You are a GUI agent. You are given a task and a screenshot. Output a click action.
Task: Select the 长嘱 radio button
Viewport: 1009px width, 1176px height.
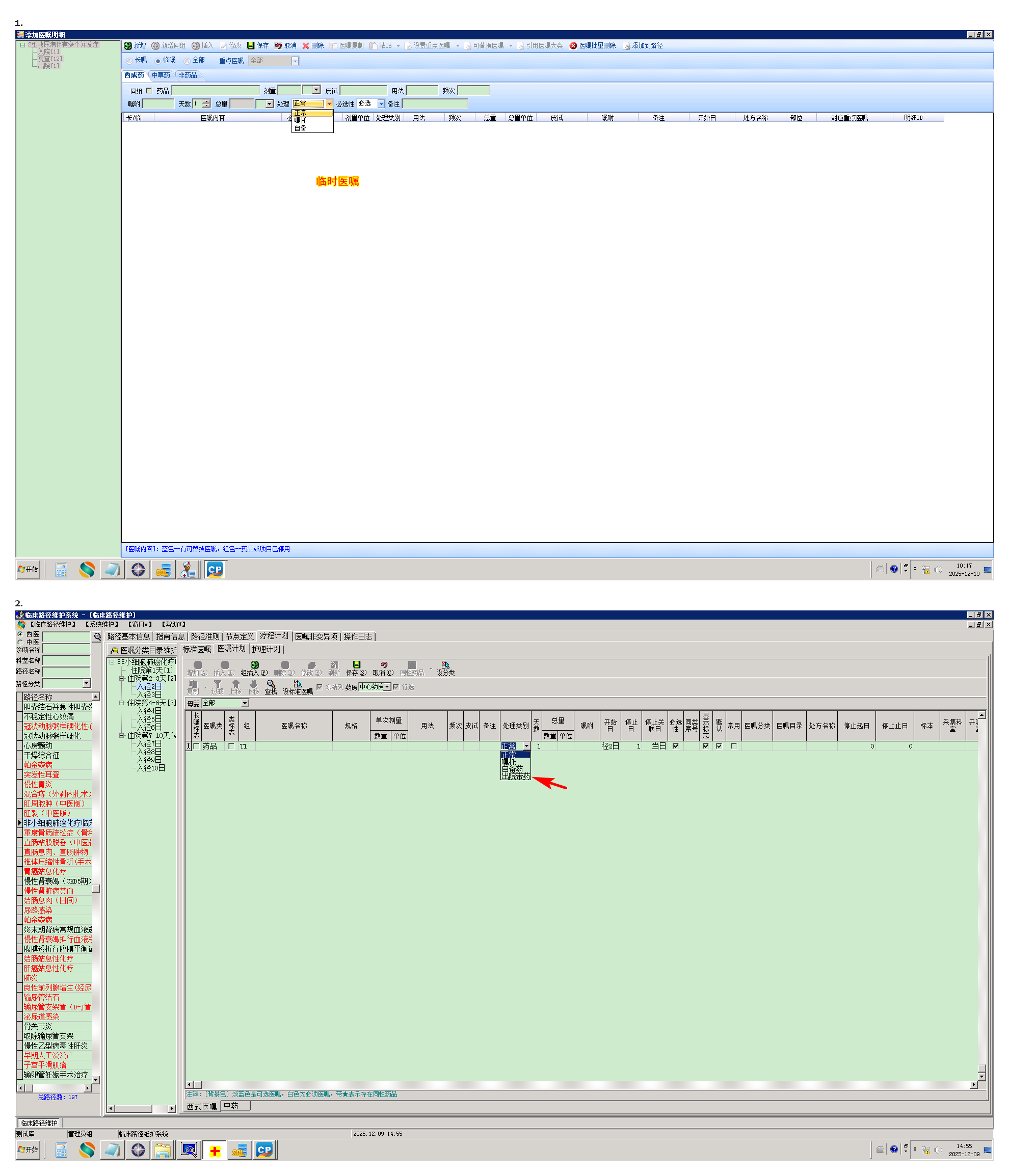click(x=129, y=61)
